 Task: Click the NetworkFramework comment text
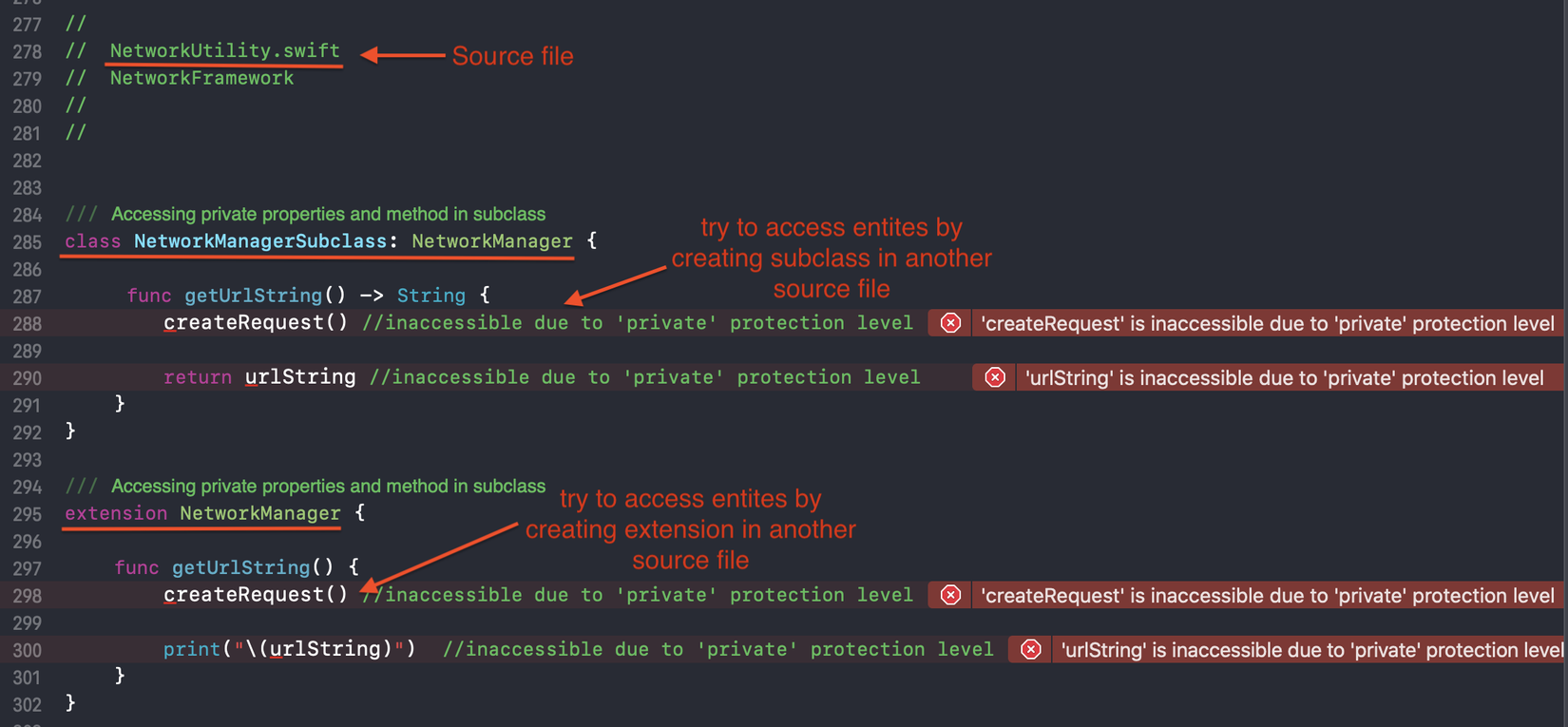[x=201, y=79]
